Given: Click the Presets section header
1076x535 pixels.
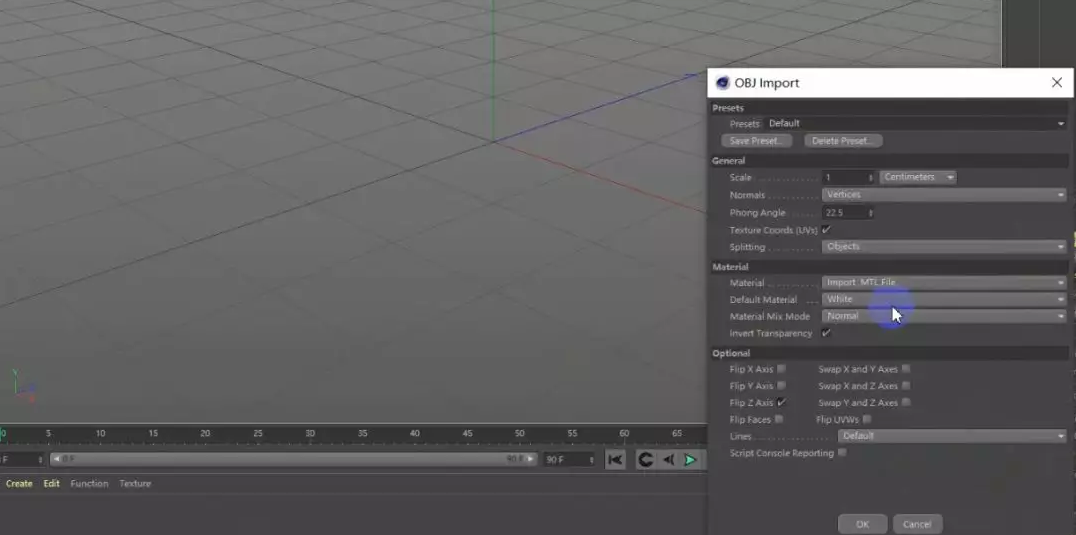Looking at the screenshot, I should tap(889, 108).
